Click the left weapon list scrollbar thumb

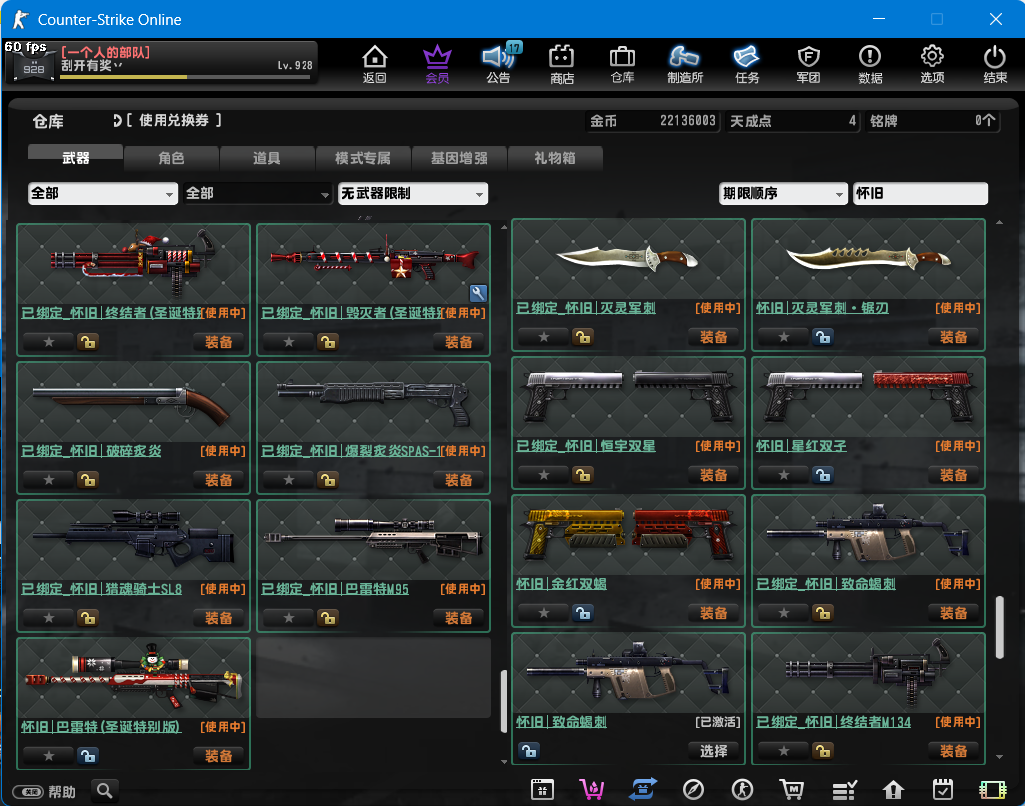click(504, 701)
